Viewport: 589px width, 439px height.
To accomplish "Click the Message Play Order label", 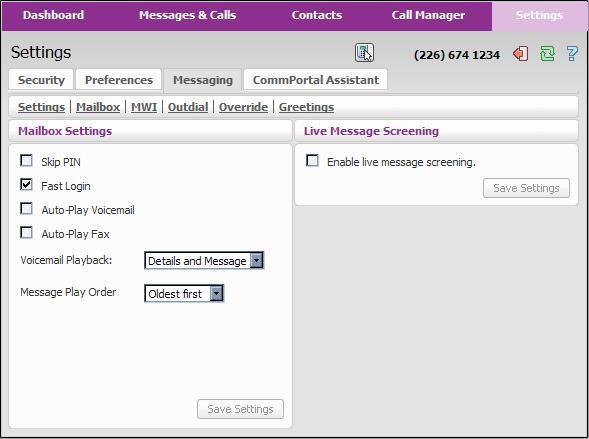I will [68, 292].
